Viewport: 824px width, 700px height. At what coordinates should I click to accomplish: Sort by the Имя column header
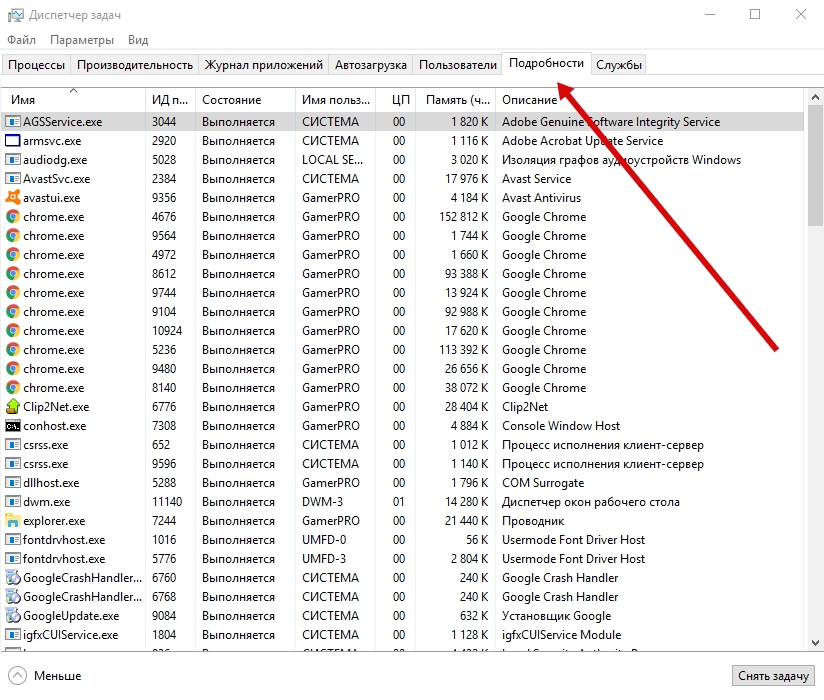pos(73,99)
